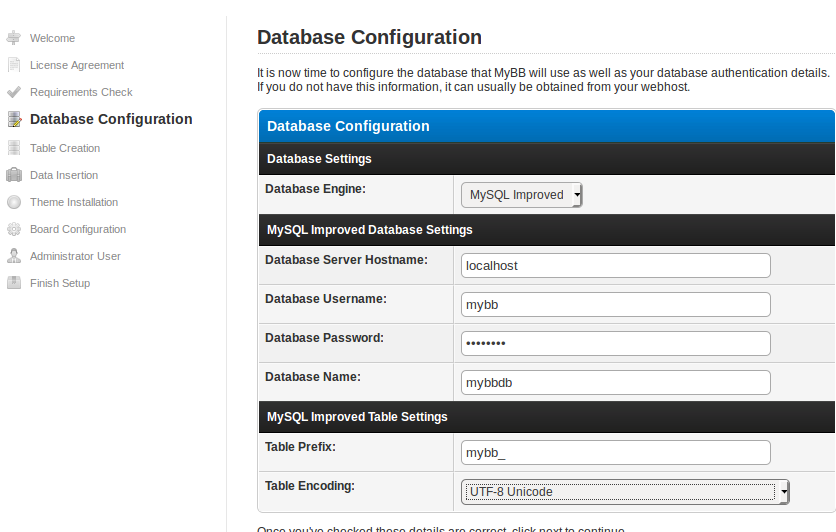Viewport: 836px width, 532px height.
Task: Click the Database Engine label
Action: [316, 189]
